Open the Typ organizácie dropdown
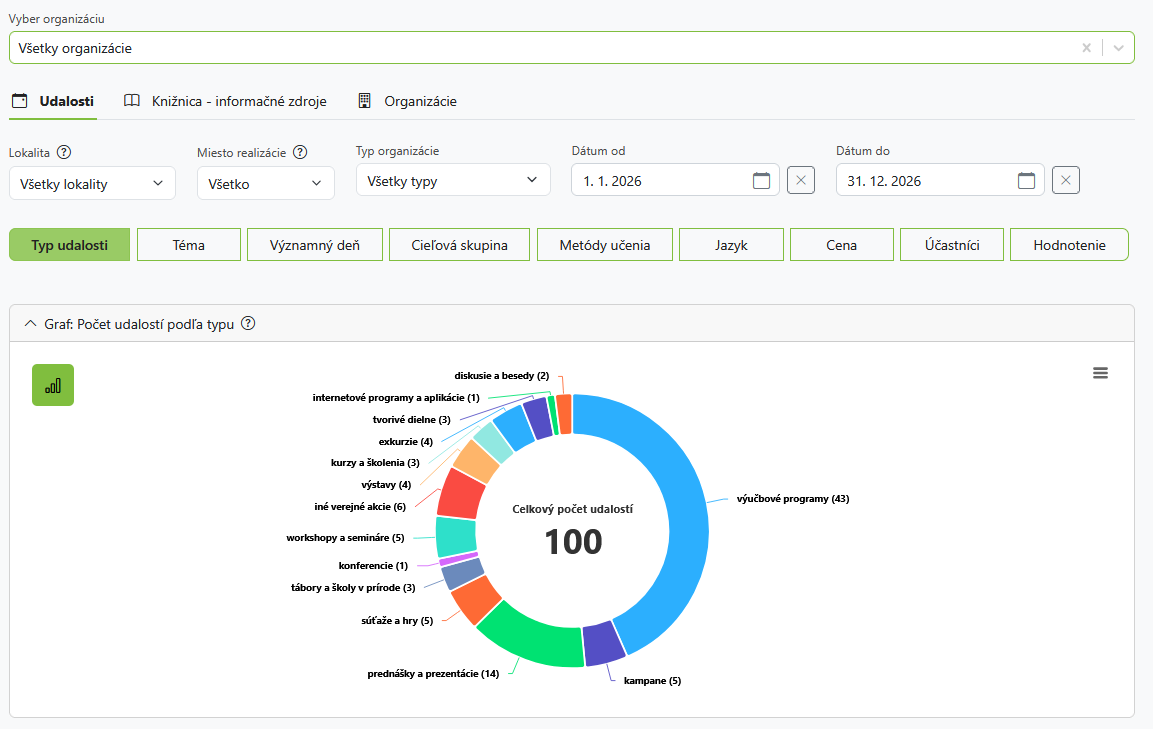The height and width of the screenshot is (729, 1153). 453,181
